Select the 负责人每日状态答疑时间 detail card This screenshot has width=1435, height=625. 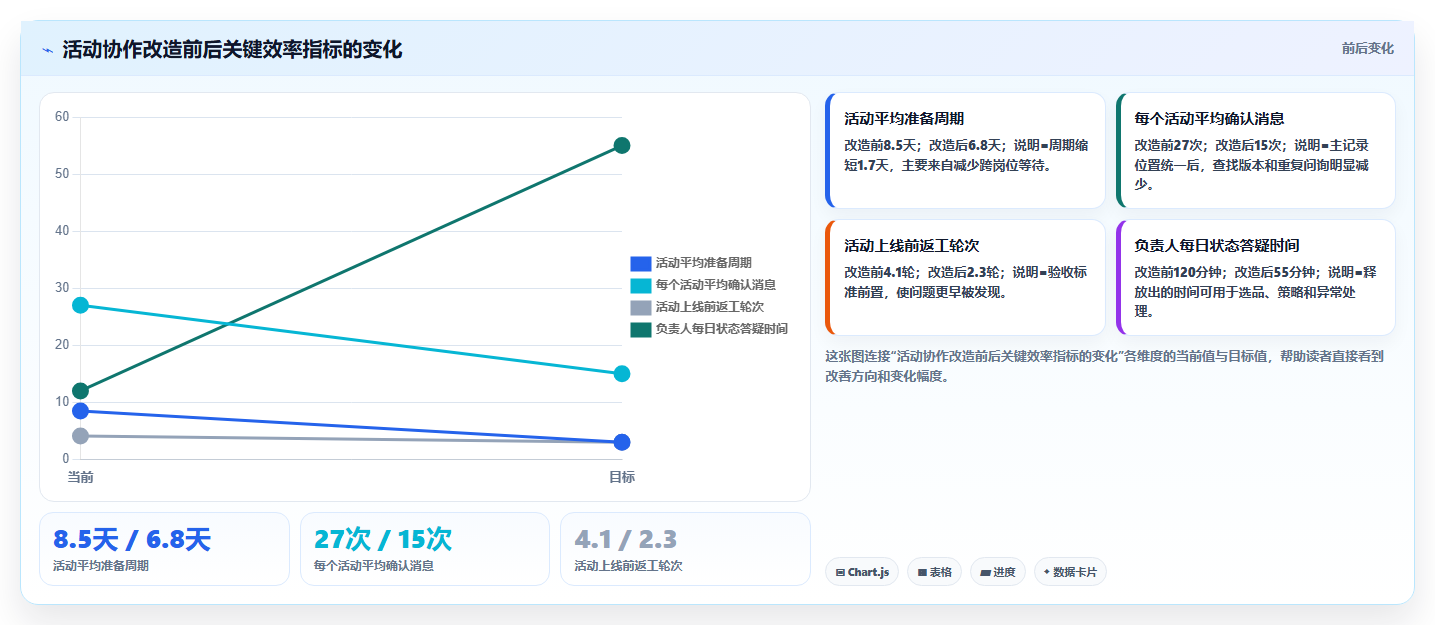click(x=1255, y=278)
